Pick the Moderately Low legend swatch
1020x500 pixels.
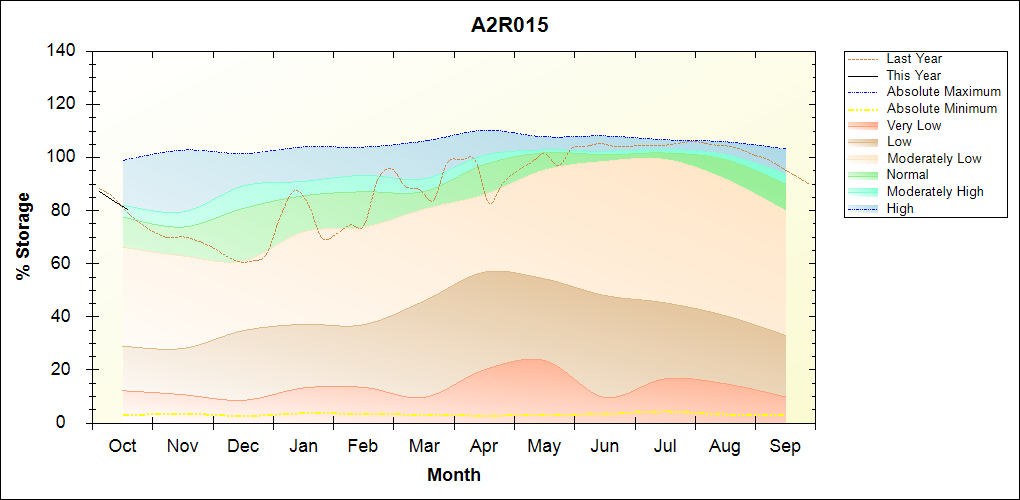(864, 159)
